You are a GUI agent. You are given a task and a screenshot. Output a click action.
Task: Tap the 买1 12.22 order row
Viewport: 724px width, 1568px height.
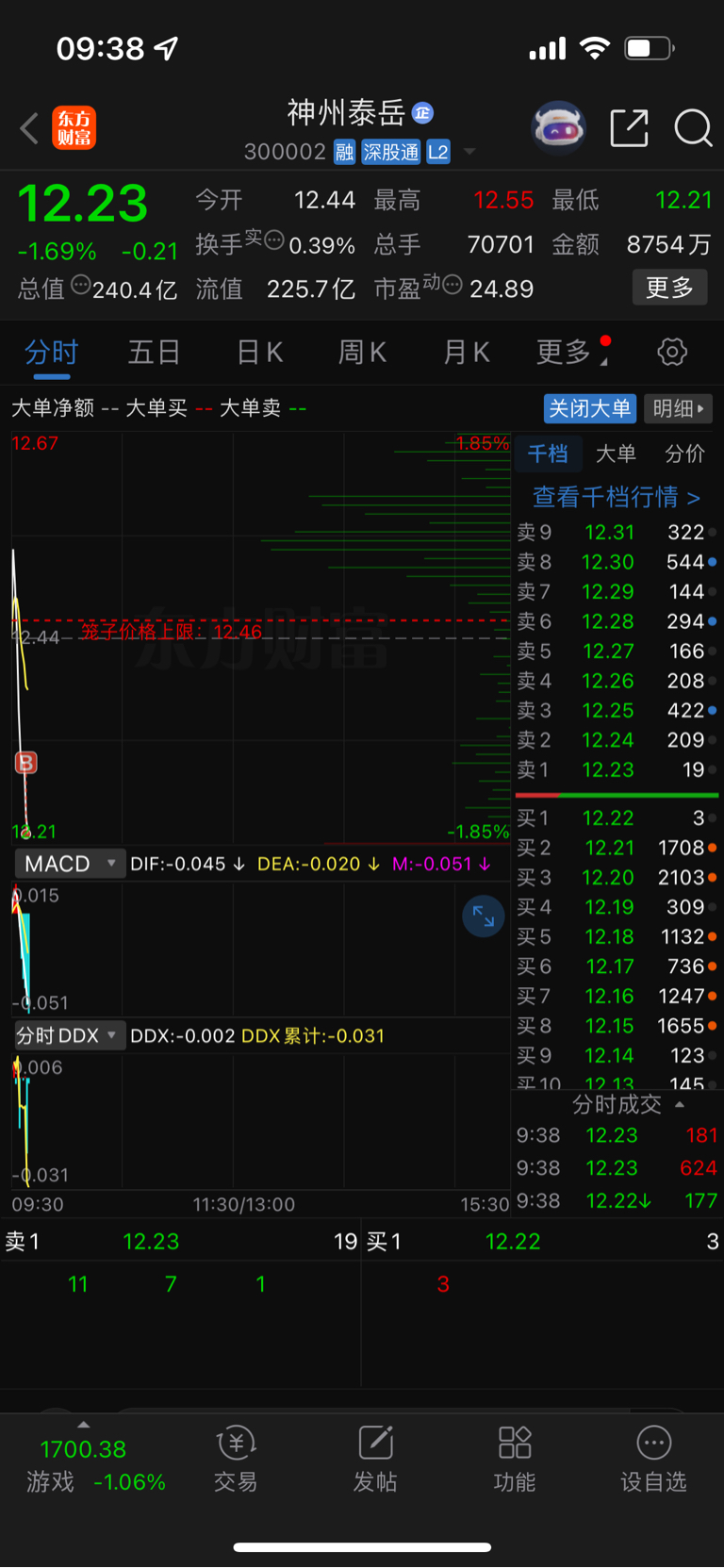617,818
